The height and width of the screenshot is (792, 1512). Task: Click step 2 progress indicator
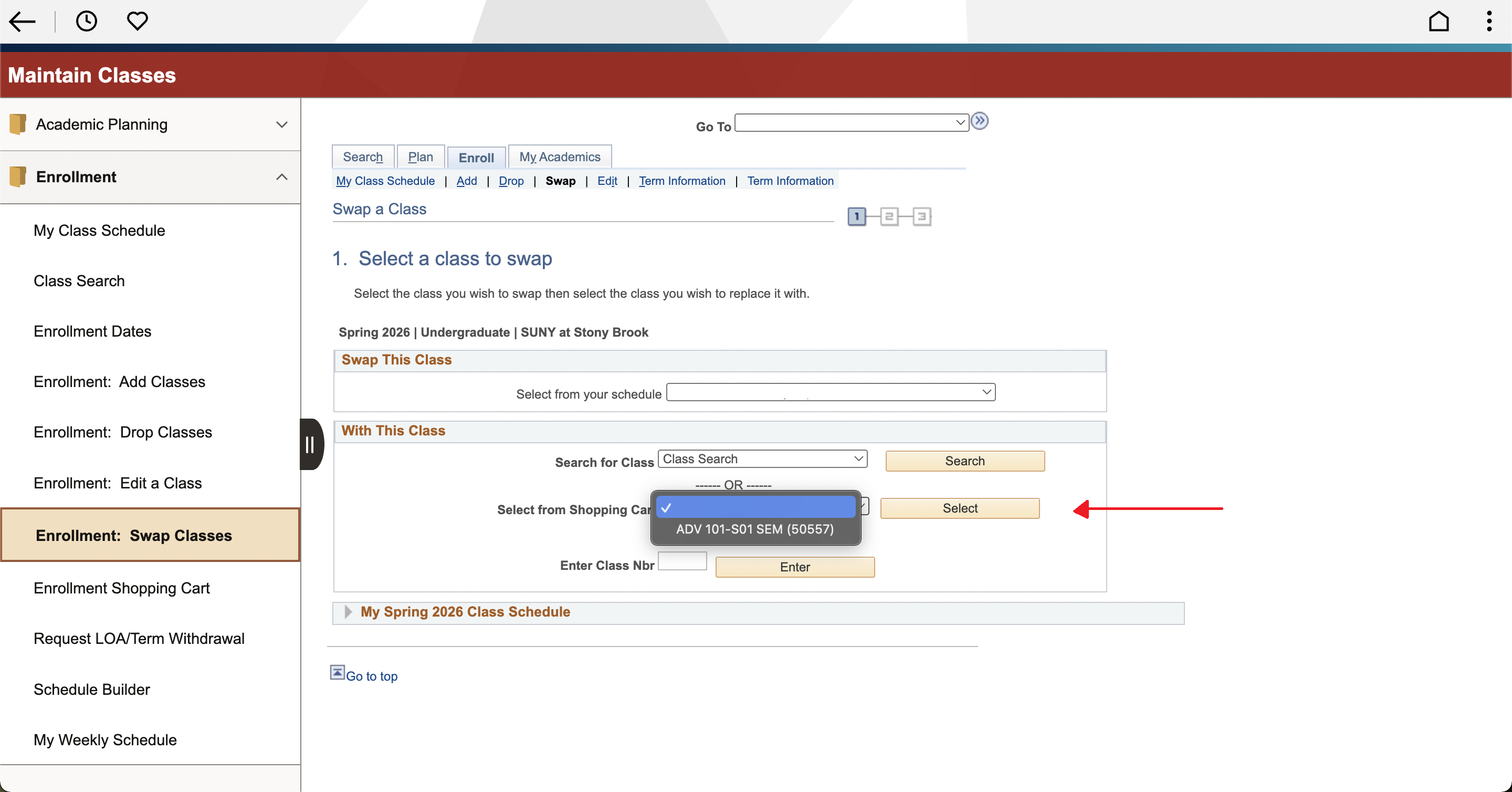tap(889, 216)
